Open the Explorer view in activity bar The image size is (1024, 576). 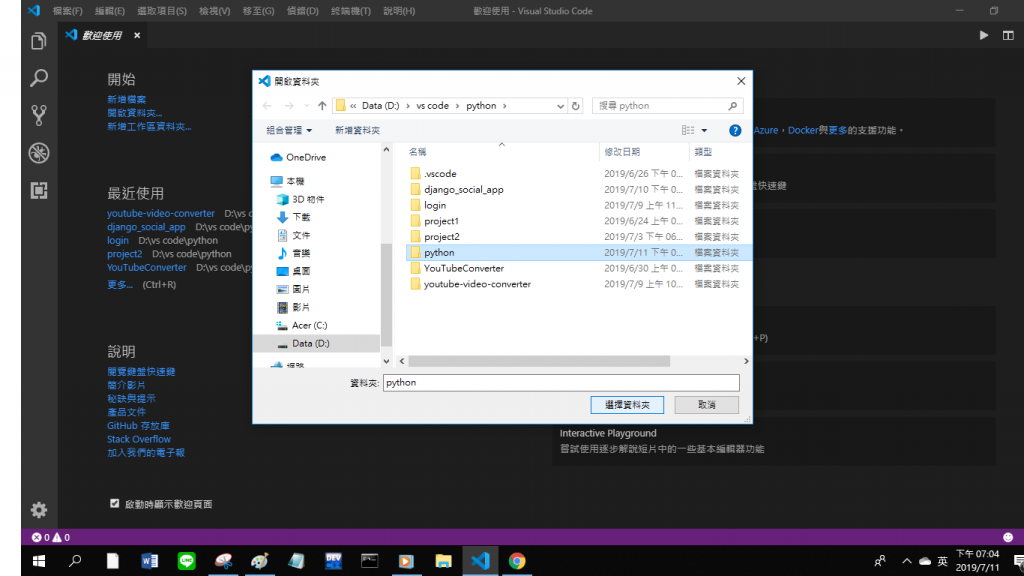coord(39,41)
